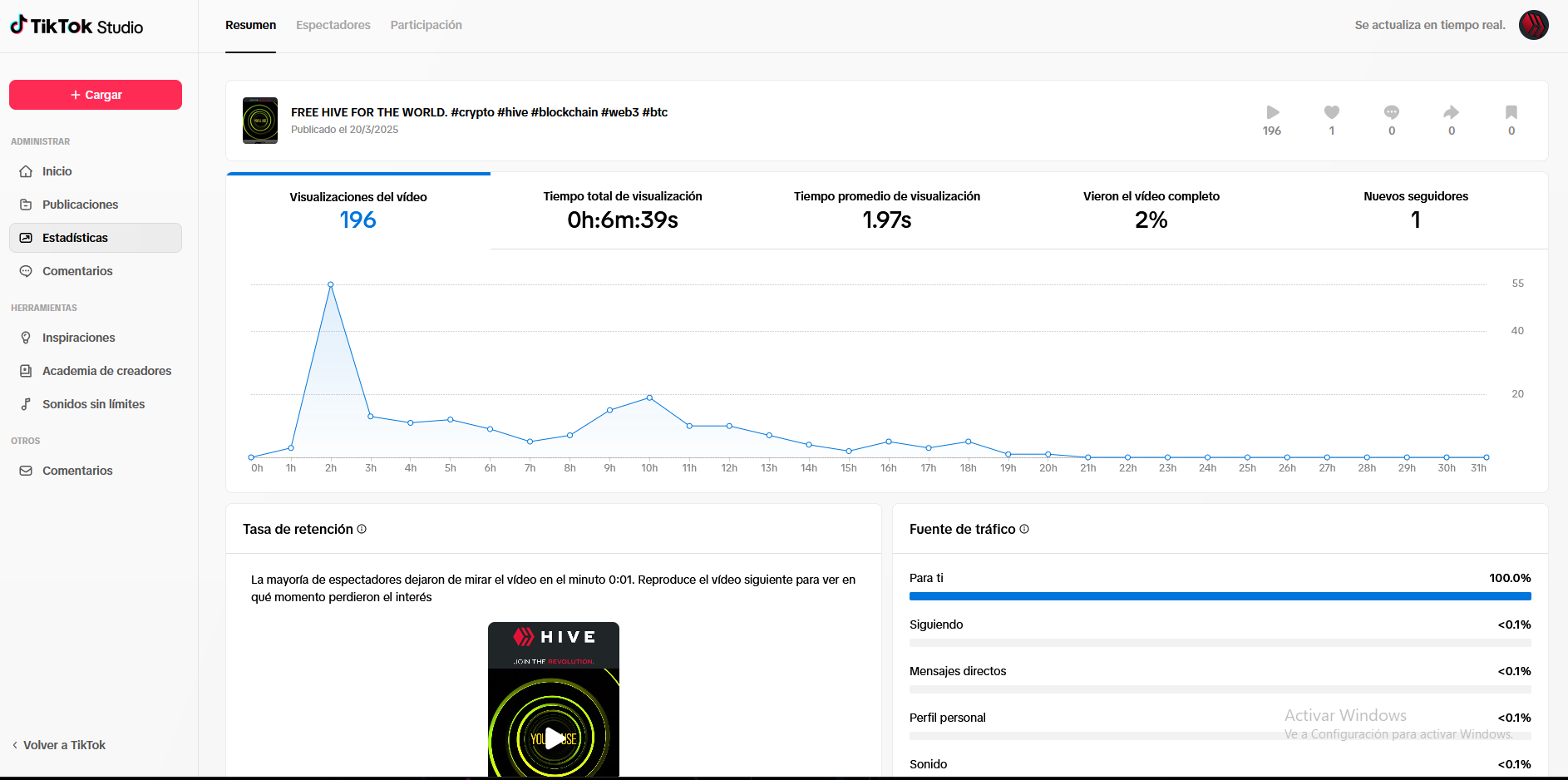
Task: Click the Para ti traffic bar
Action: (x=1220, y=596)
